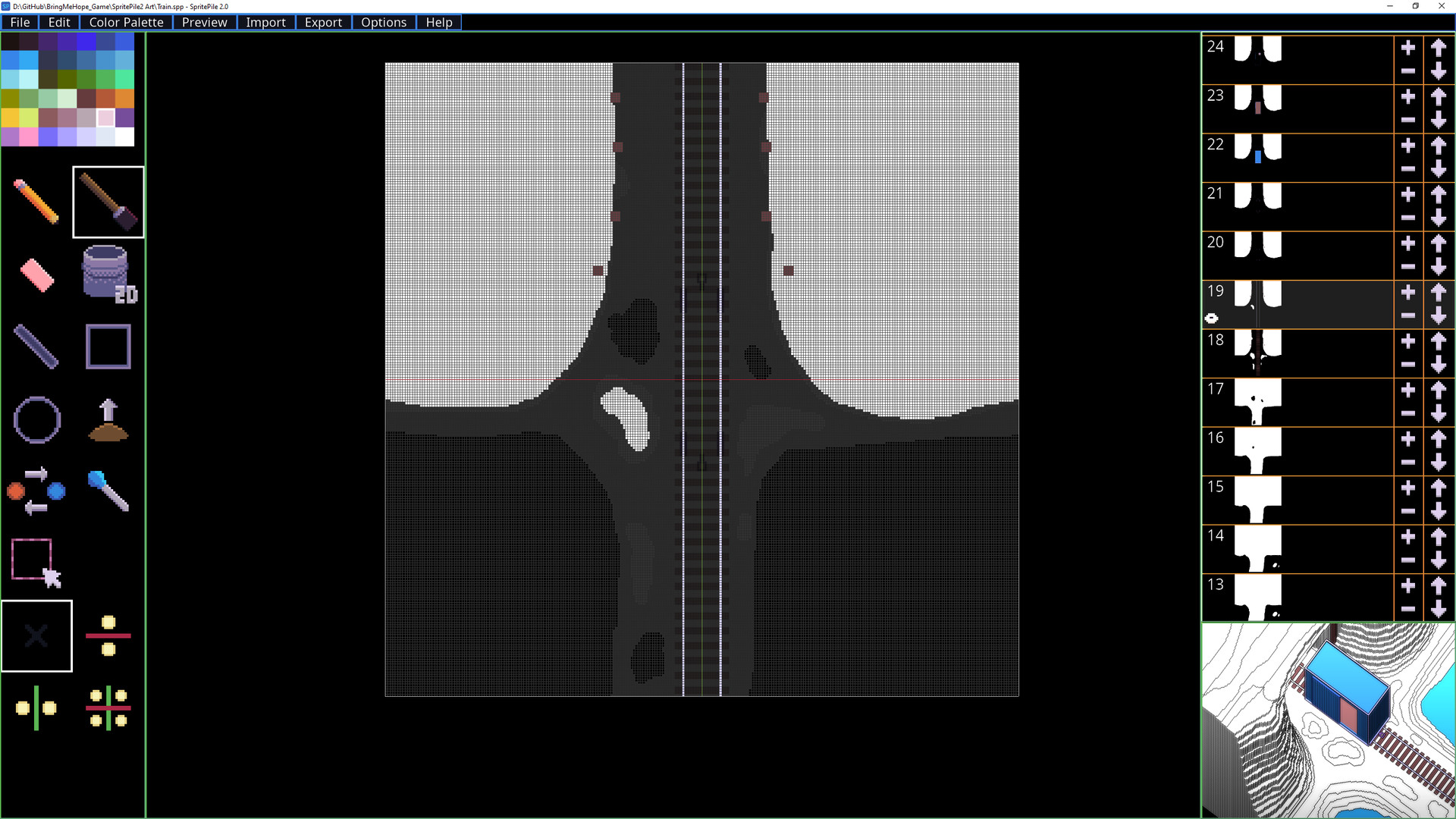Toggle visibility eye on layer 19
This screenshot has height=819, width=1456.
(x=1212, y=318)
